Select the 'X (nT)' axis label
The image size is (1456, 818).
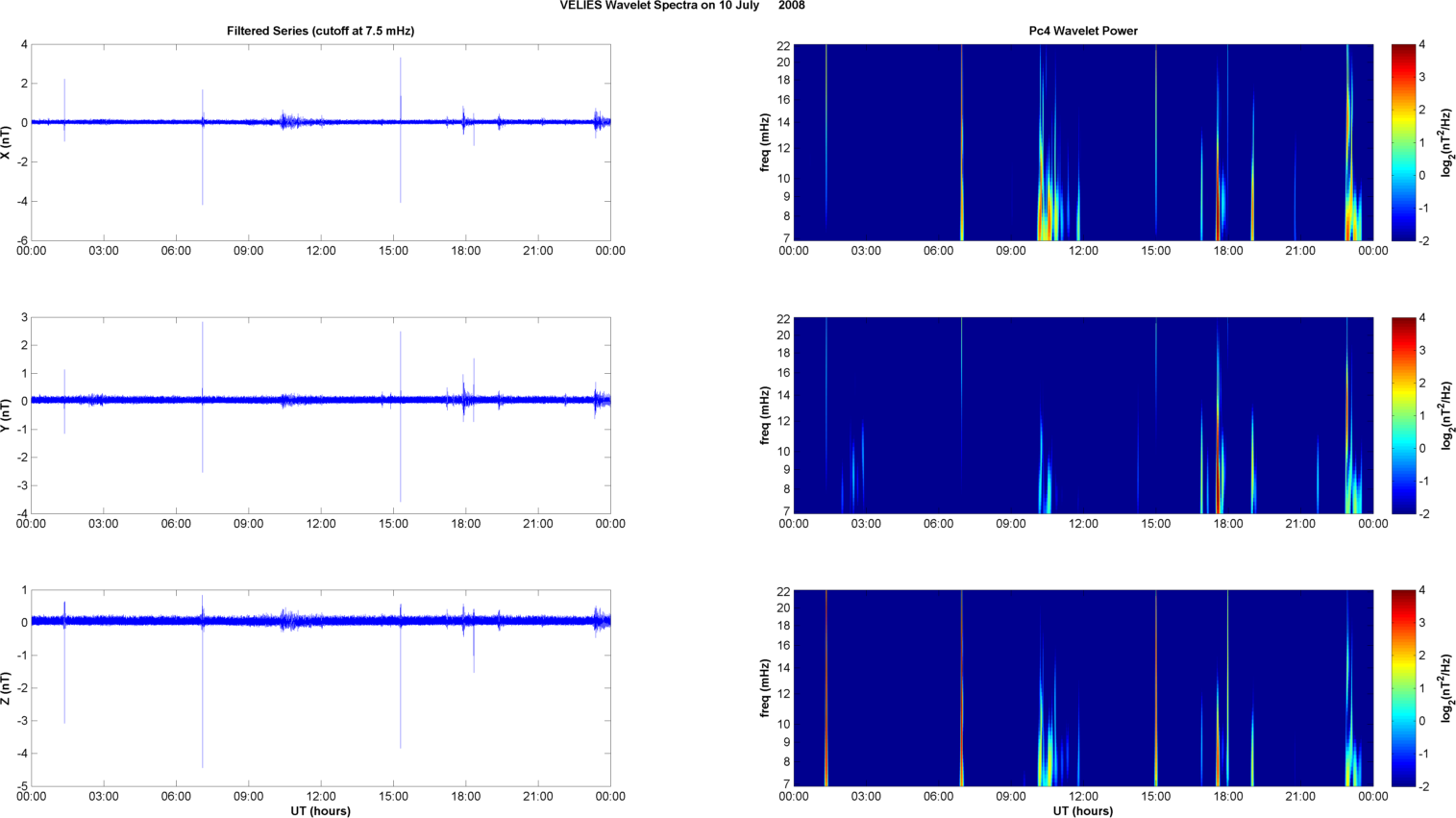tap(6, 142)
